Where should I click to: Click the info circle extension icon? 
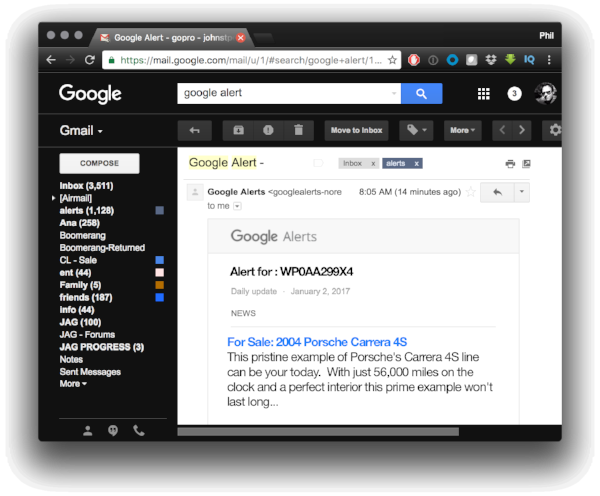coord(433,60)
